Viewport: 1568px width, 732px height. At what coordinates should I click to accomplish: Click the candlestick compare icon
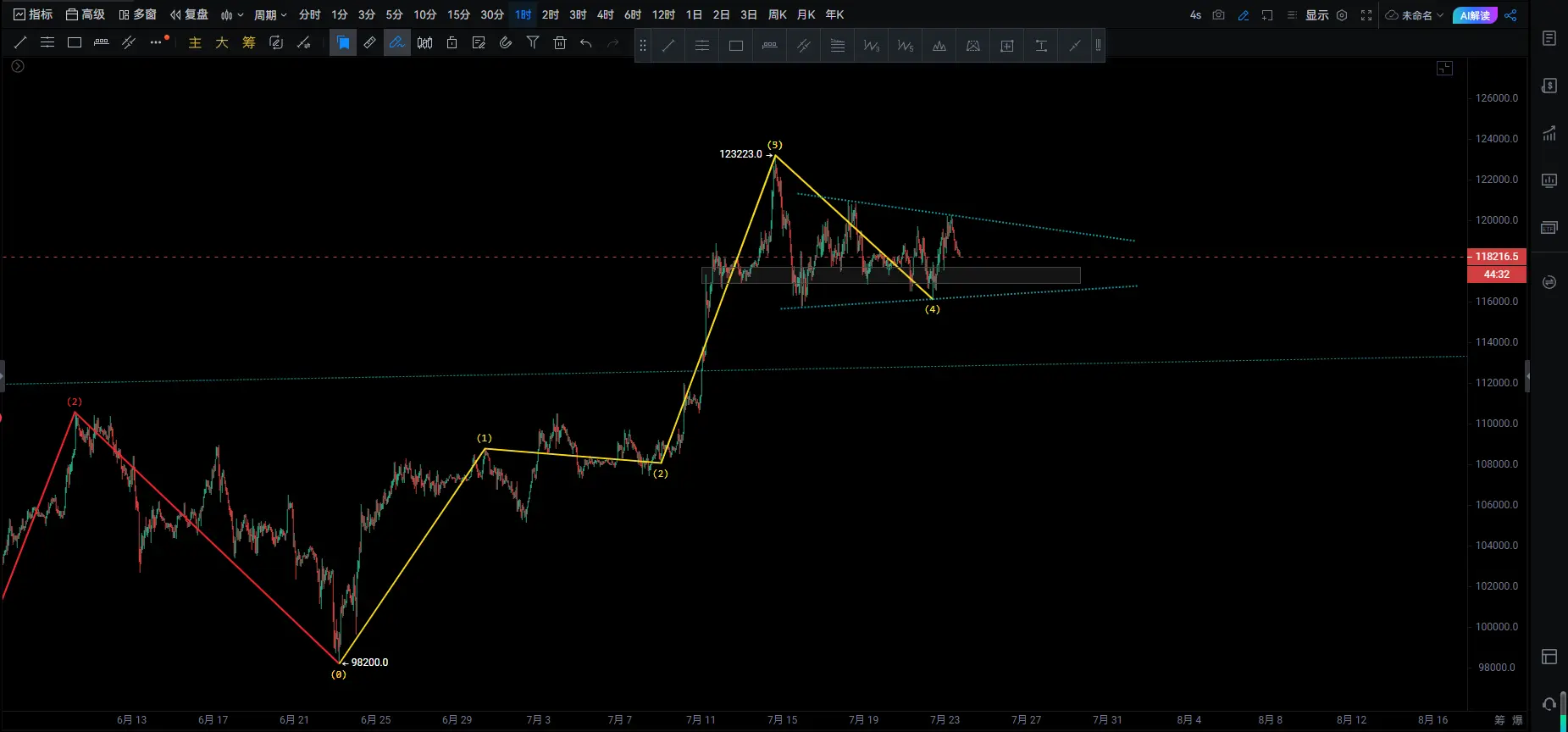(x=425, y=42)
